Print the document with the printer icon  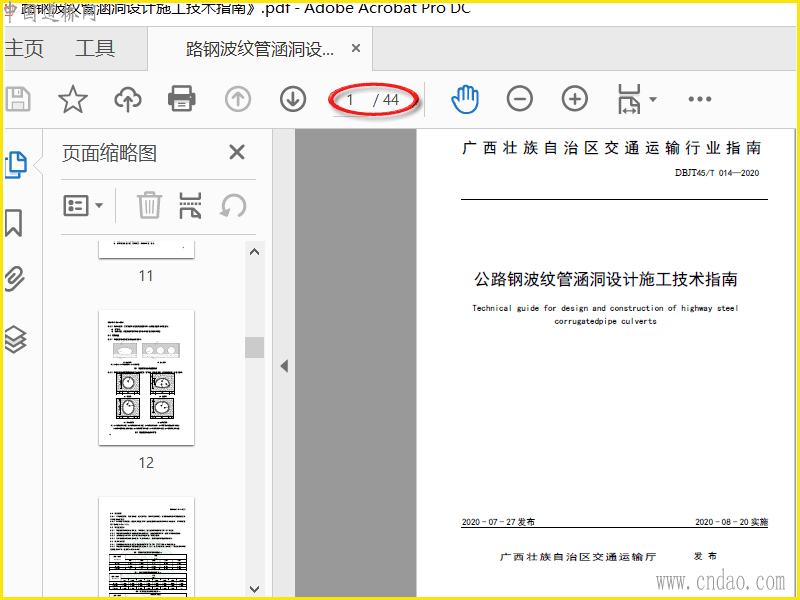coord(182,98)
